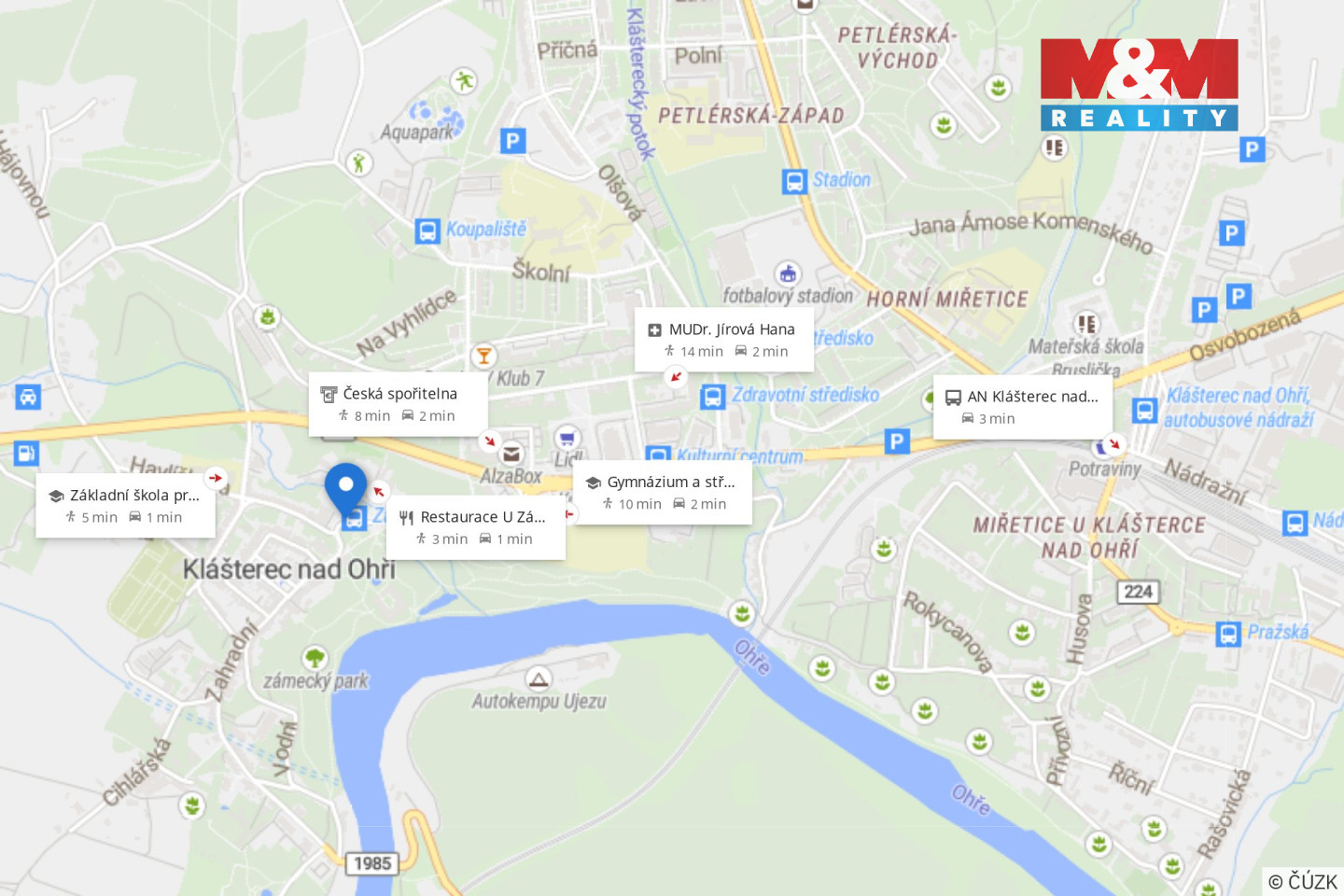Viewport: 1344px width, 896px height.
Task: Select the fotbalový stadion marker icon
Action: tap(788, 273)
